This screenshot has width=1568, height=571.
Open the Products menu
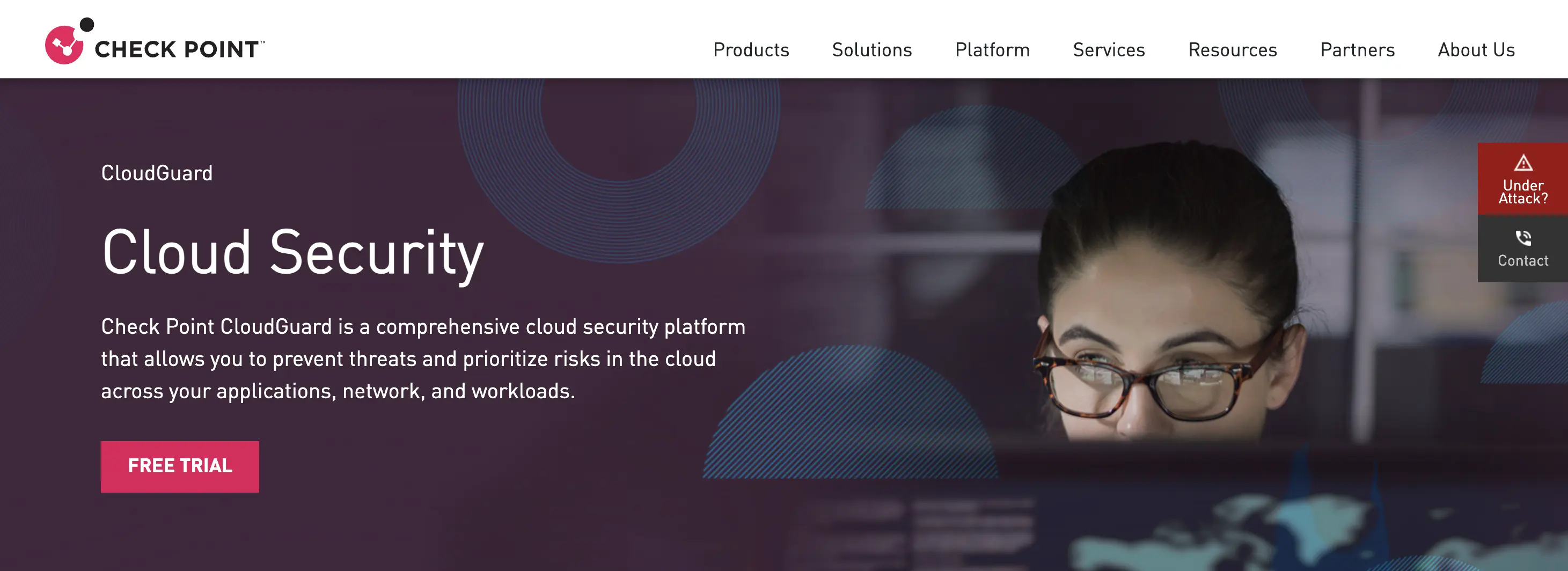point(751,50)
